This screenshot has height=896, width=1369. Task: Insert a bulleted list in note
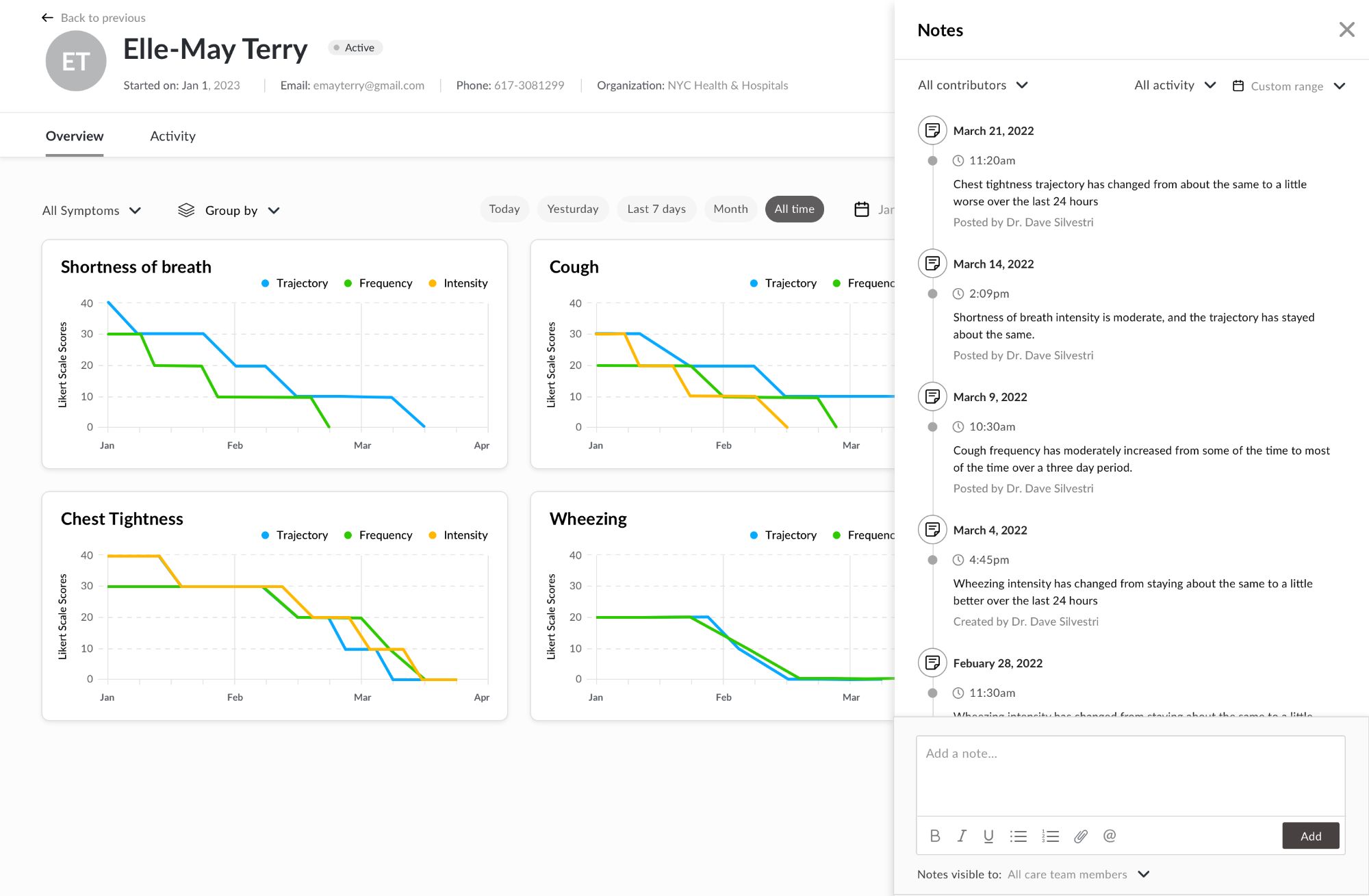click(1019, 836)
